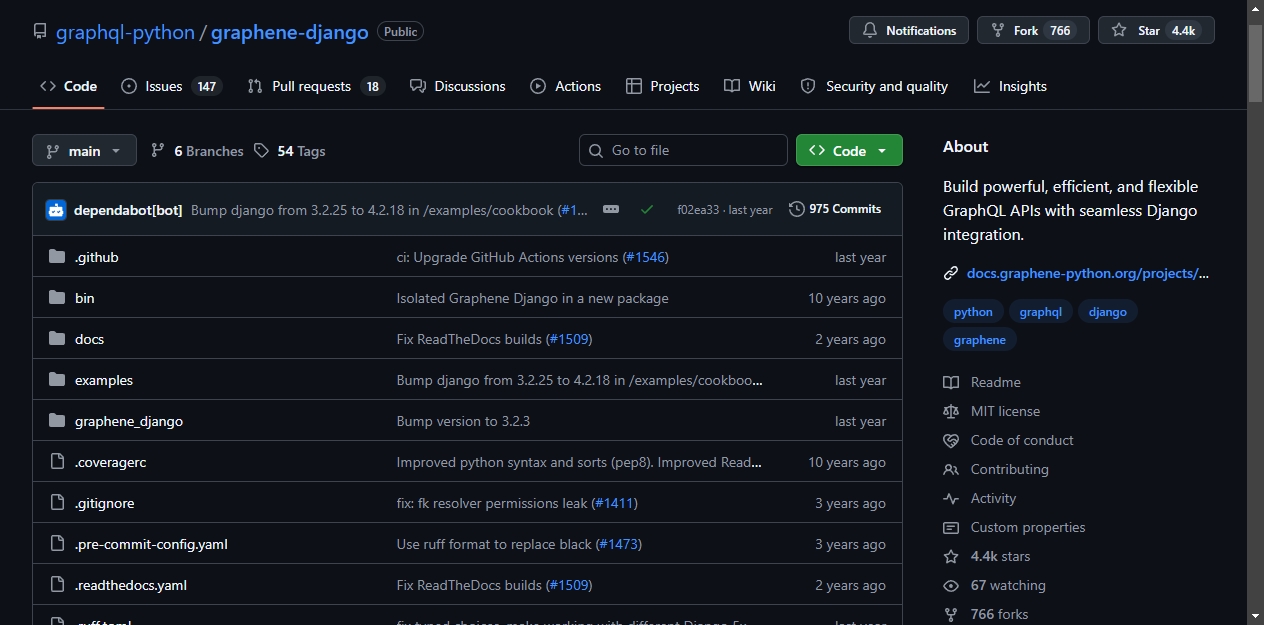Open pull request #1411 link

[615, 503]
